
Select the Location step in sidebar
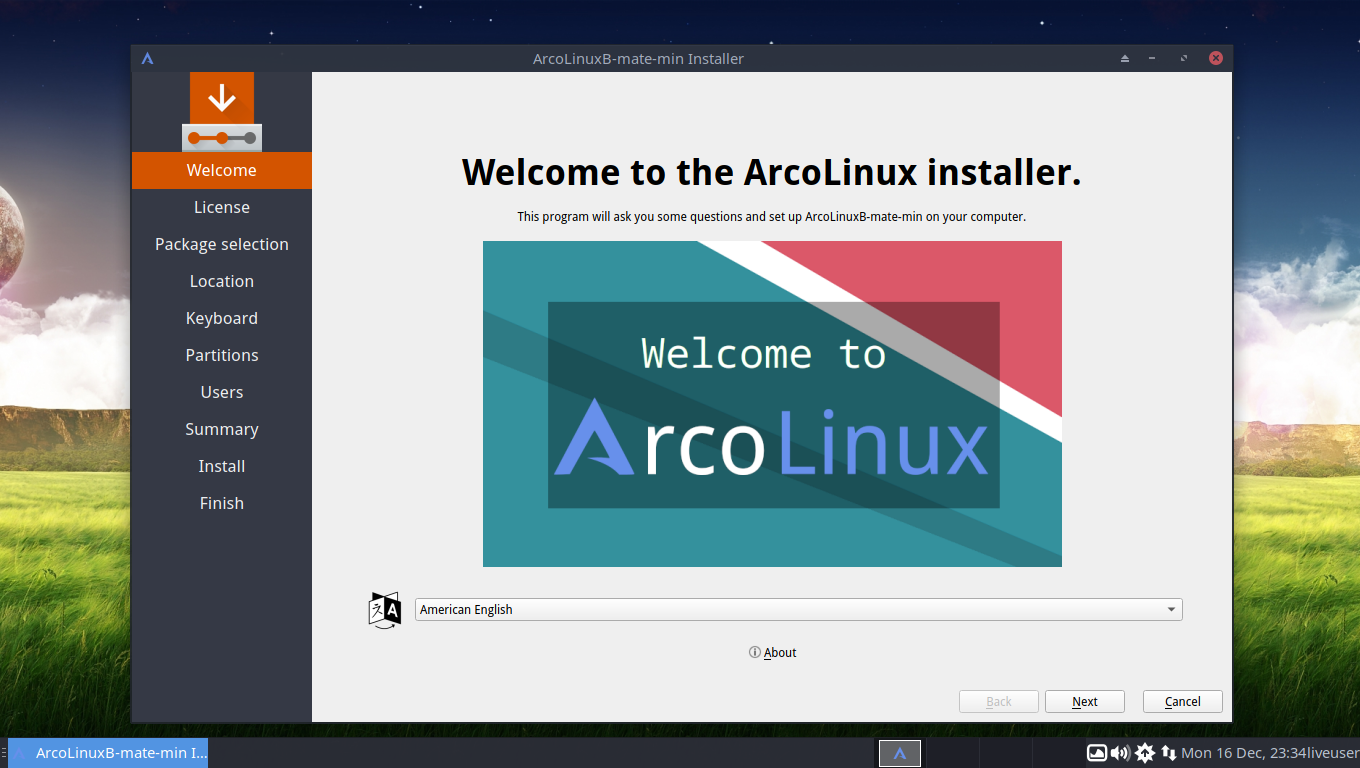tap(222, 281)
